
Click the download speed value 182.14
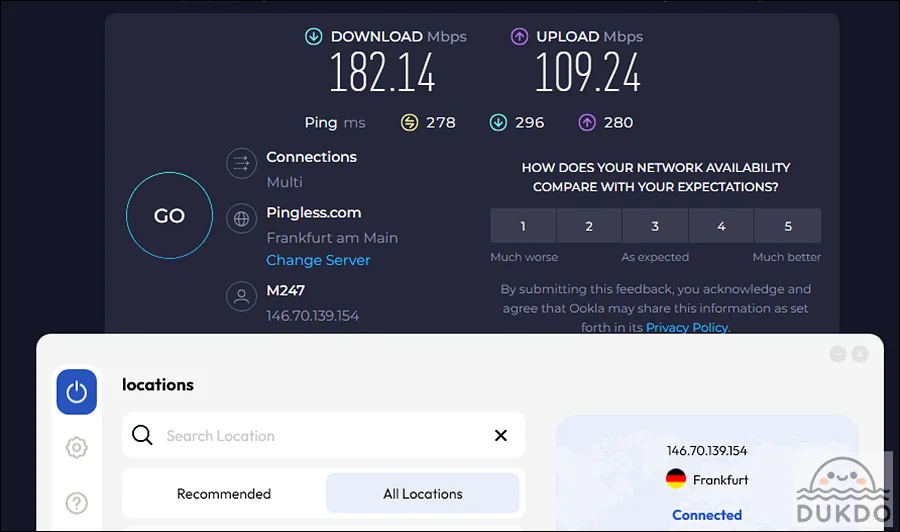pyautogui.click(x=382, y=72)
